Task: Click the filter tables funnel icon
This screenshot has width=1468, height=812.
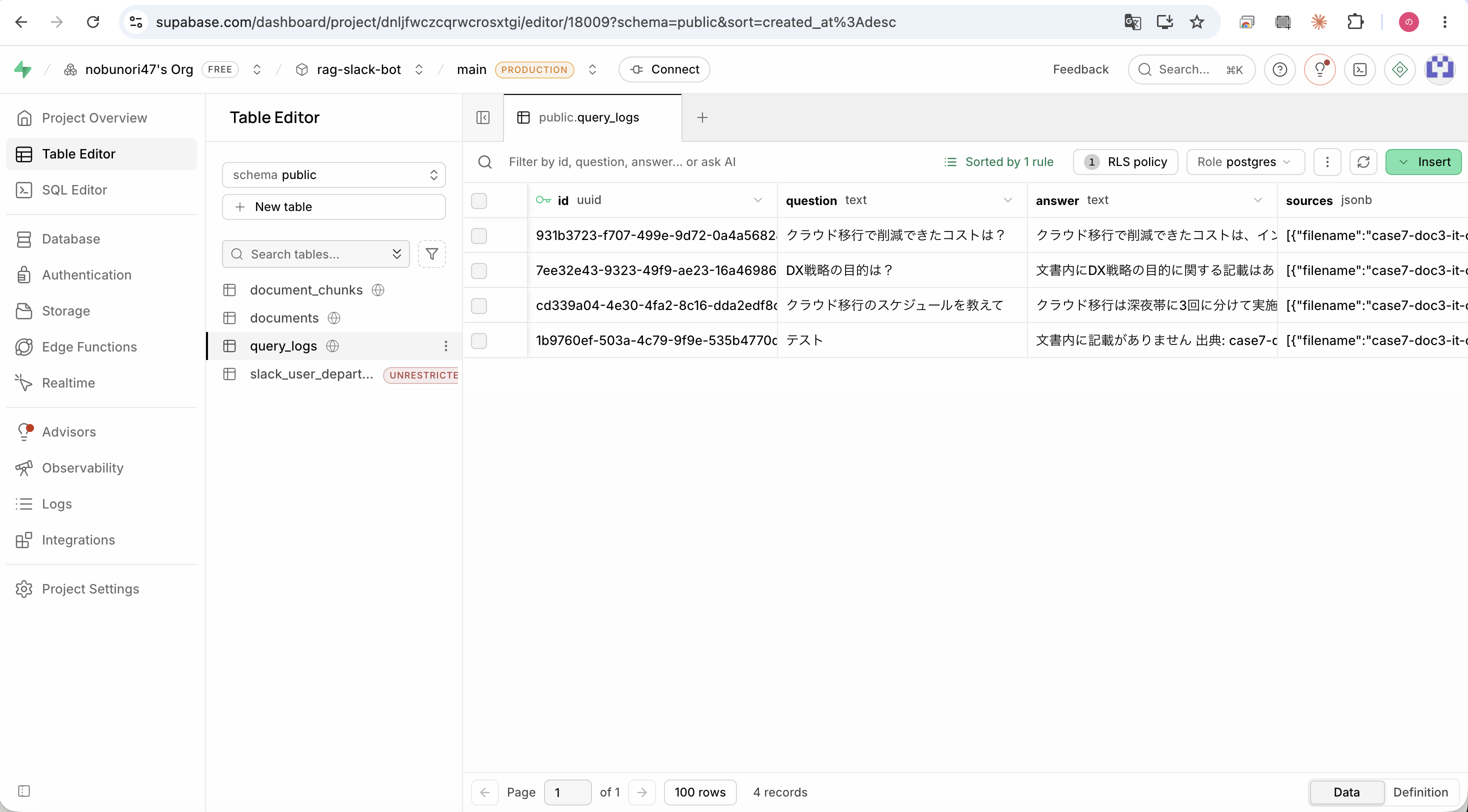Action: click(x=432, y=254)
